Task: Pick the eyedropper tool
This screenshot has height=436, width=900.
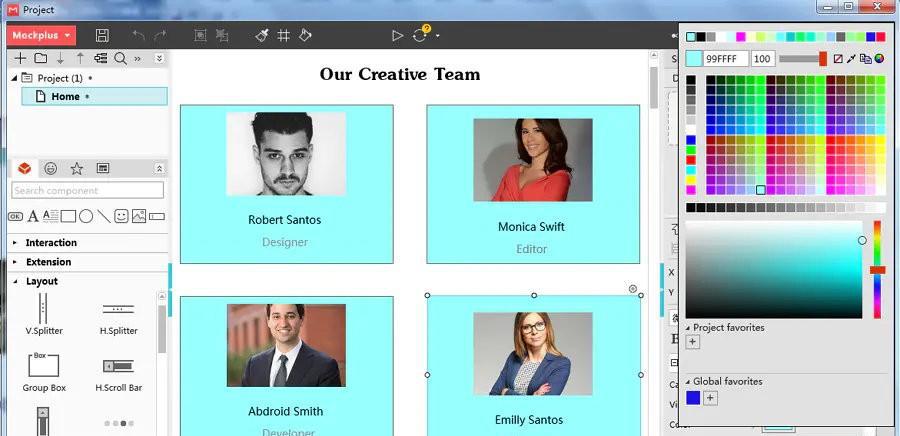Action: [852, 59]
